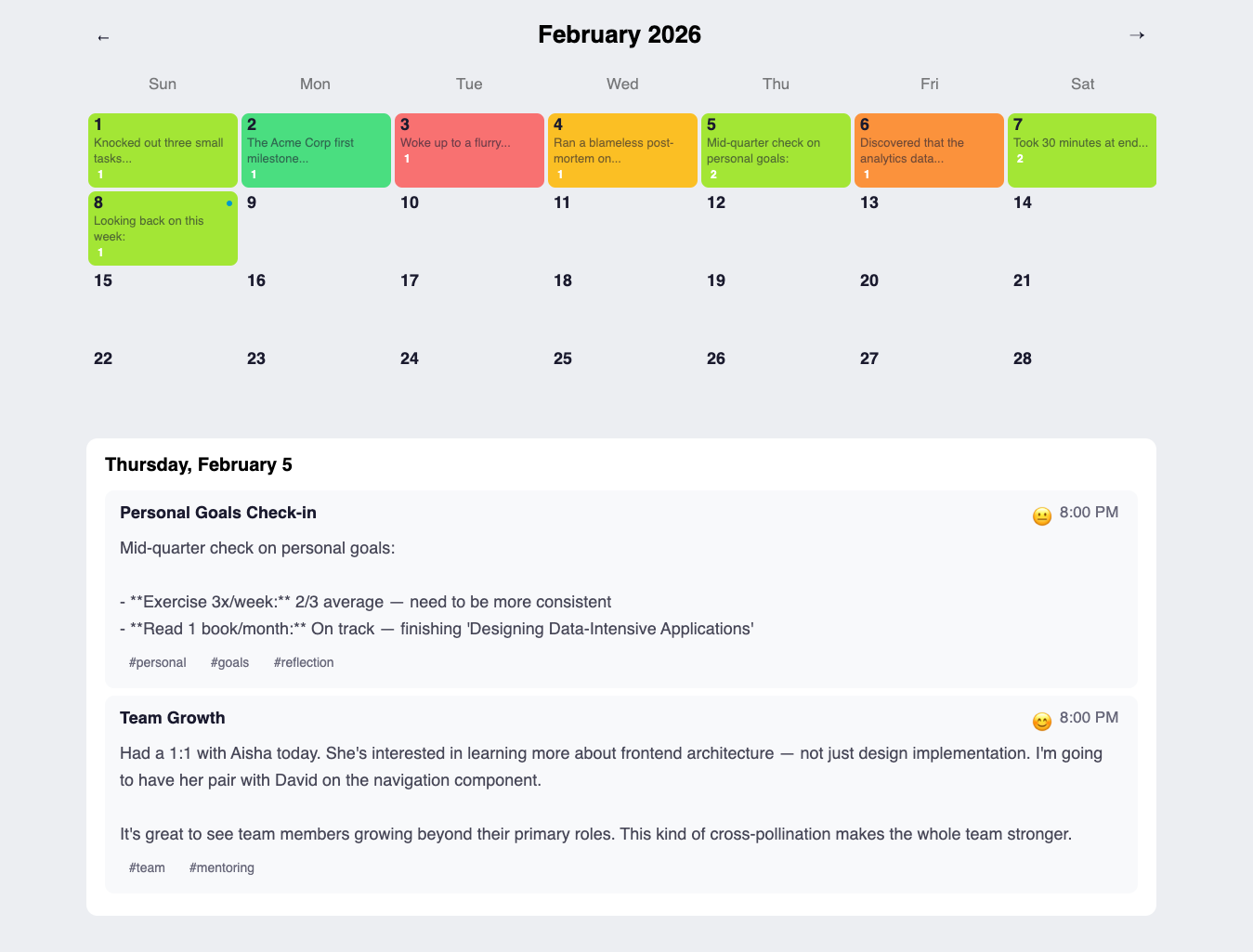Click the entry count badge on February 1
Viewport: 1253px width, 952px height.
(x=99, y=173)
